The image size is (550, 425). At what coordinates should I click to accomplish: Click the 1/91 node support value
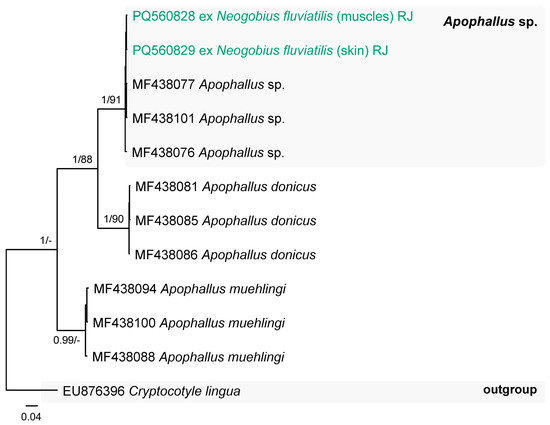tap(111, 100)
